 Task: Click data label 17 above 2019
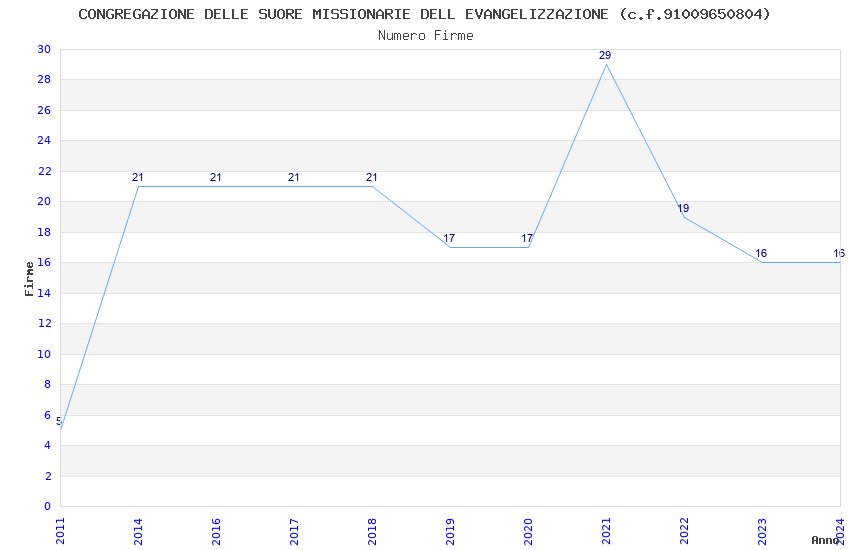449,238
